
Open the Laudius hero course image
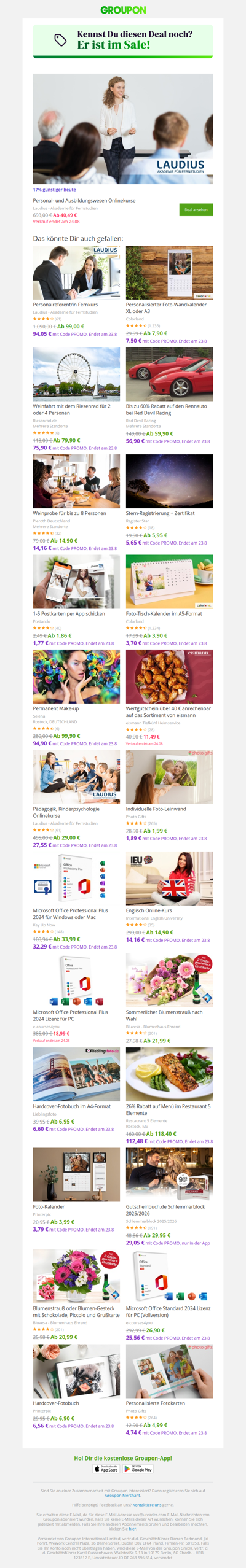pyautogui.click(x=123, y=129)
